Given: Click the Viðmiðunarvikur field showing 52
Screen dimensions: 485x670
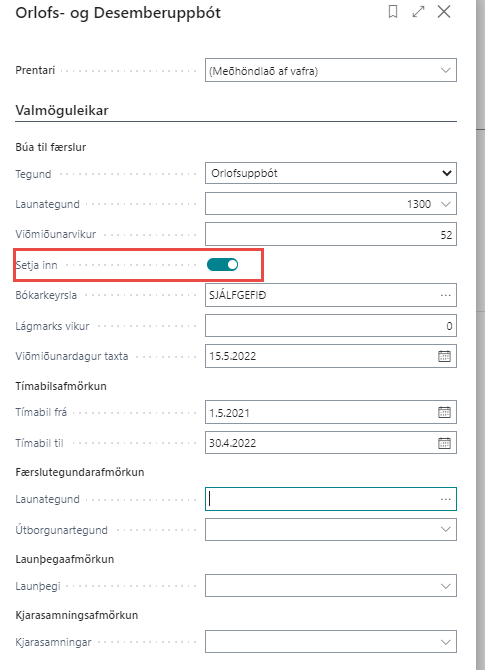Looking at the screenshot, I should 331,234.
